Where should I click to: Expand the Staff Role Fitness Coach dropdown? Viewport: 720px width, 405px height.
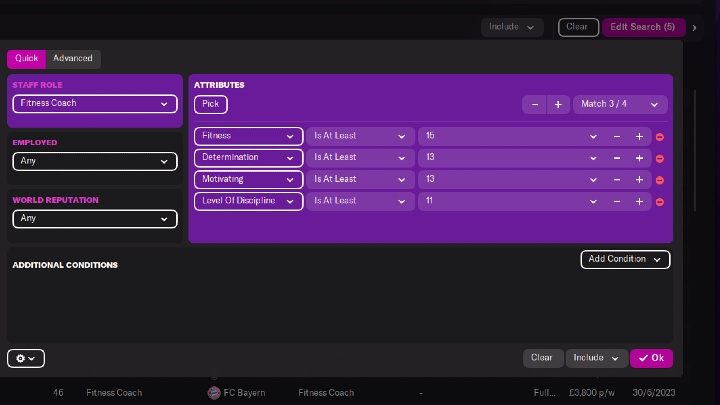click(94, 103)
